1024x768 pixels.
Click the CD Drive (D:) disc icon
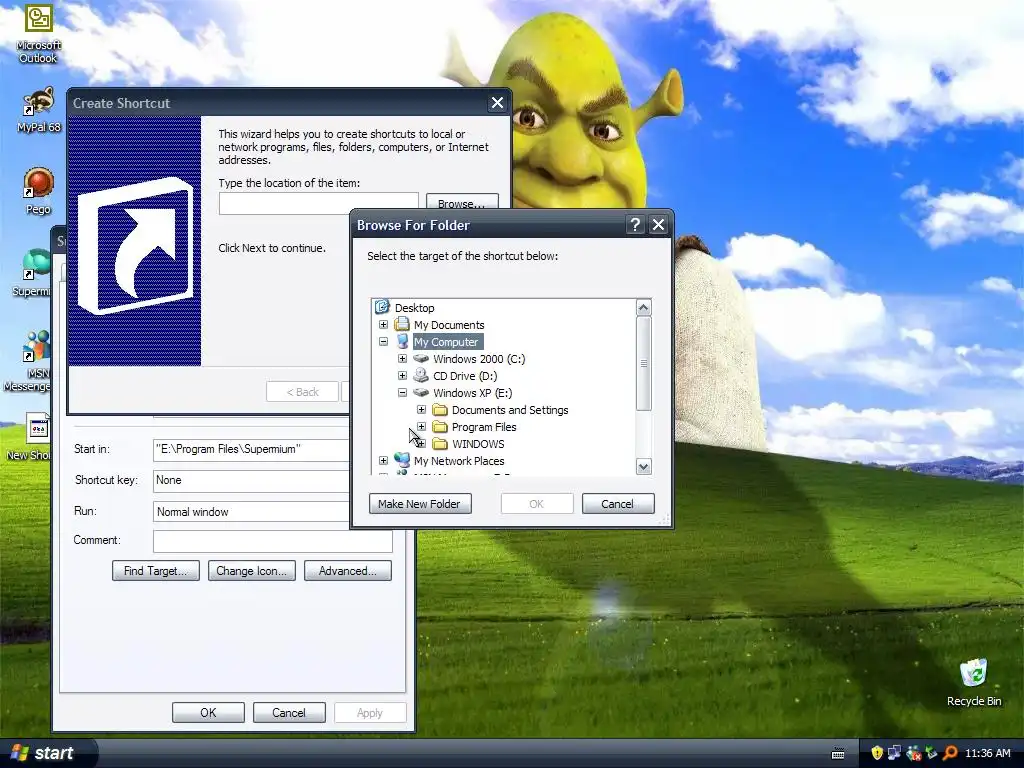point(421,376)
